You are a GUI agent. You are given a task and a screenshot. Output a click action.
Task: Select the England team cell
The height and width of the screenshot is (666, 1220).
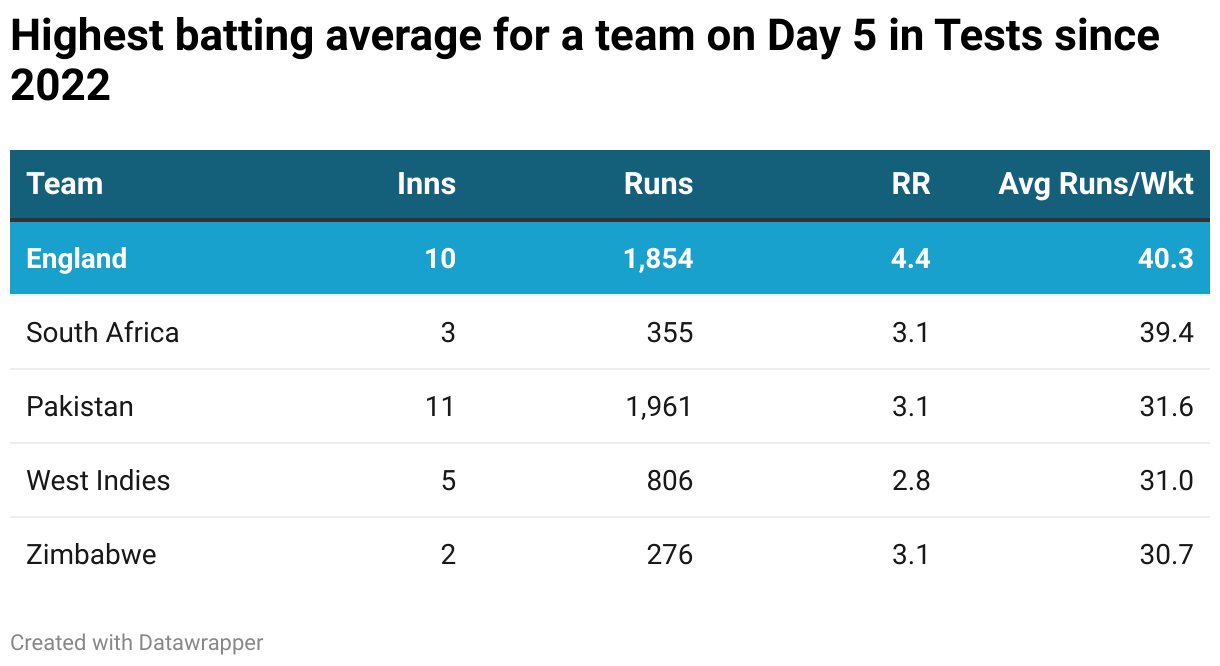point(77,258)
